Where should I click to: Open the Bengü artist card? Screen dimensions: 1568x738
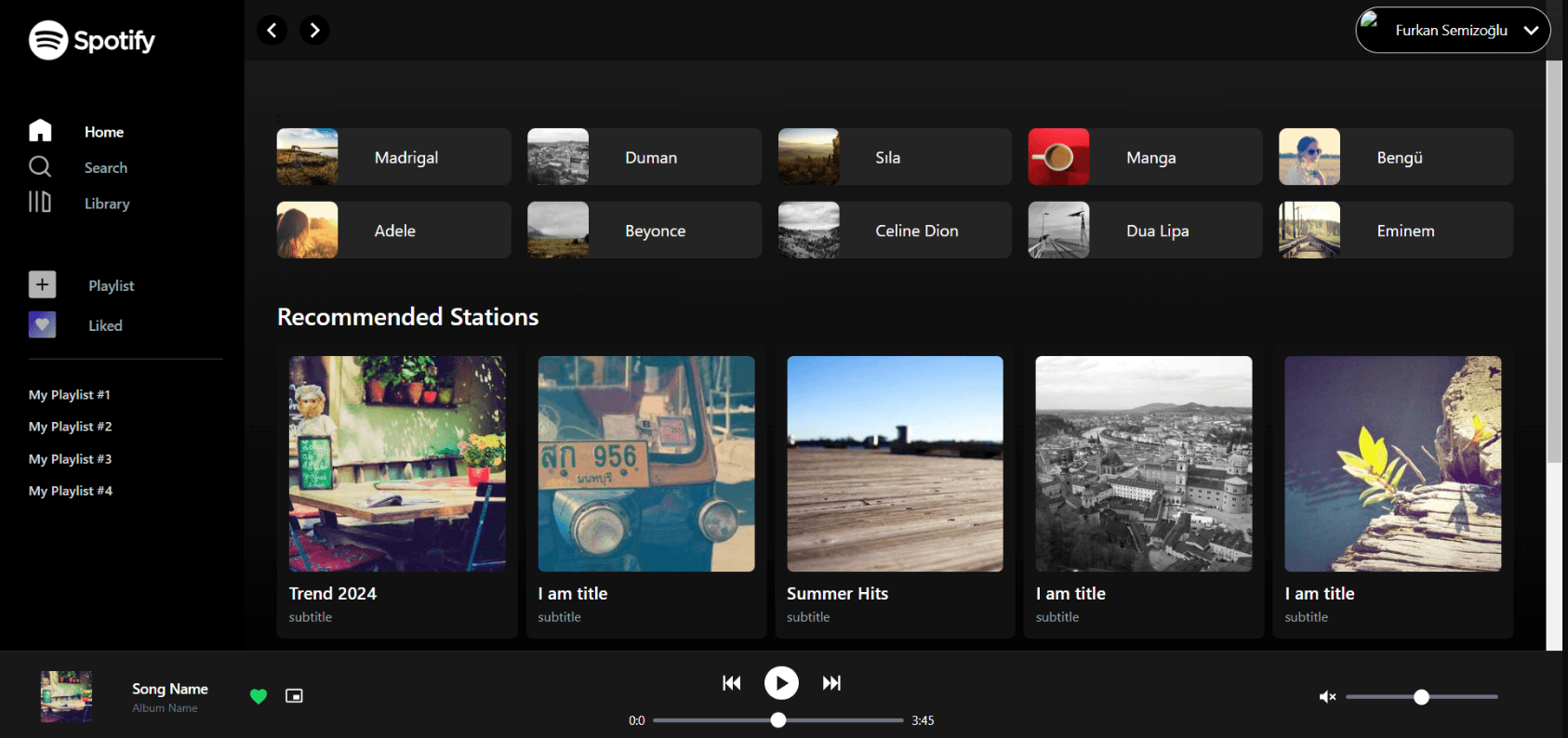tap(1396, 157)
